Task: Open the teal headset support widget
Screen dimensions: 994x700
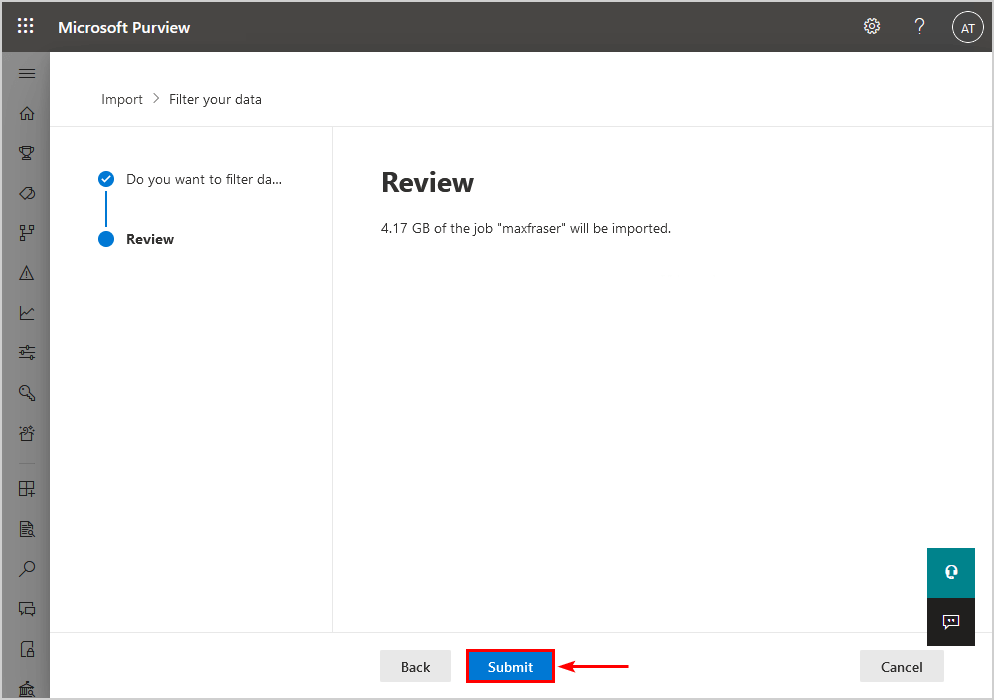Action: coord(950,573)
